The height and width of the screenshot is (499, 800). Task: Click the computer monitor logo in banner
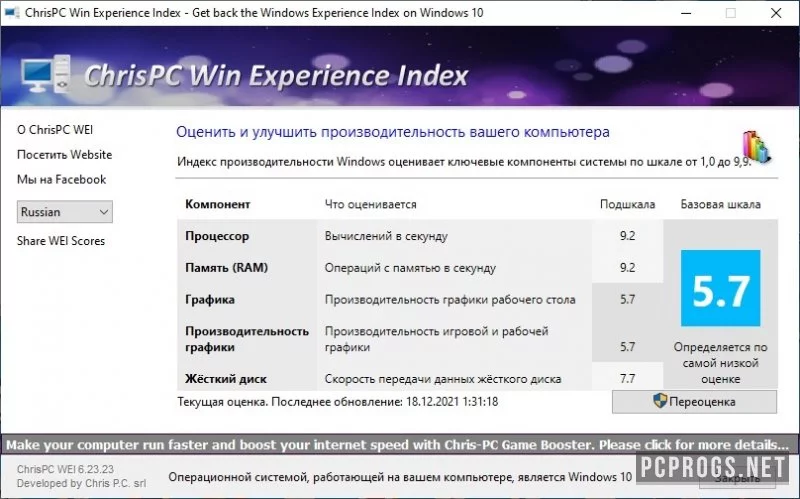point(45,74)
